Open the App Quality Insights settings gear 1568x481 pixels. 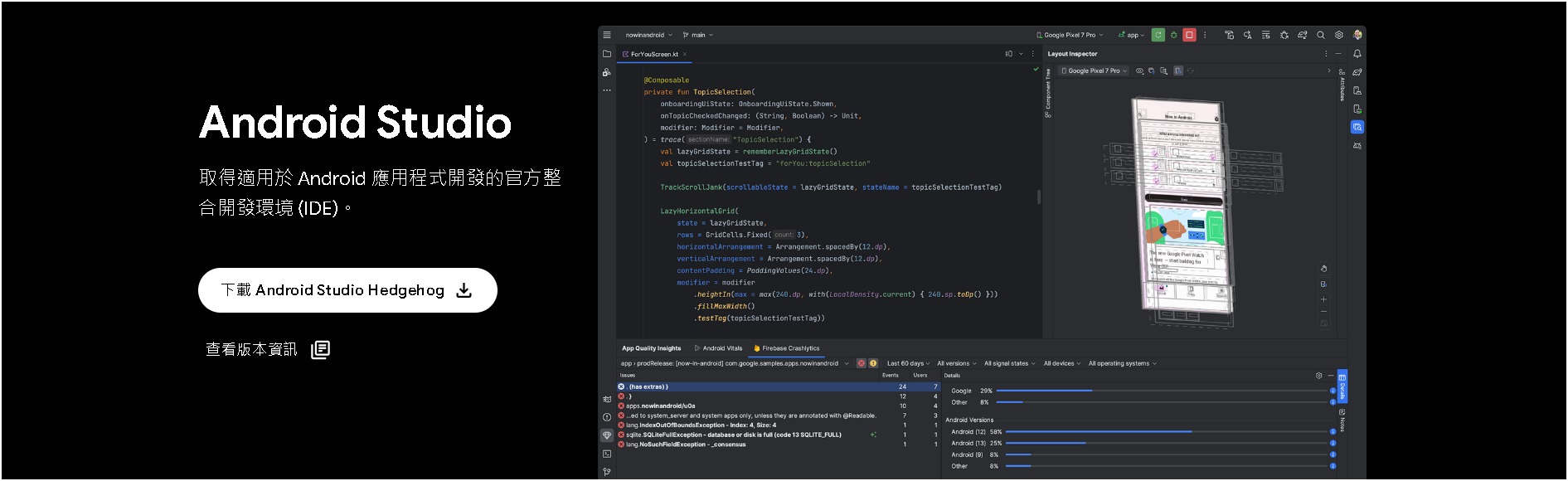point(1319,376)
